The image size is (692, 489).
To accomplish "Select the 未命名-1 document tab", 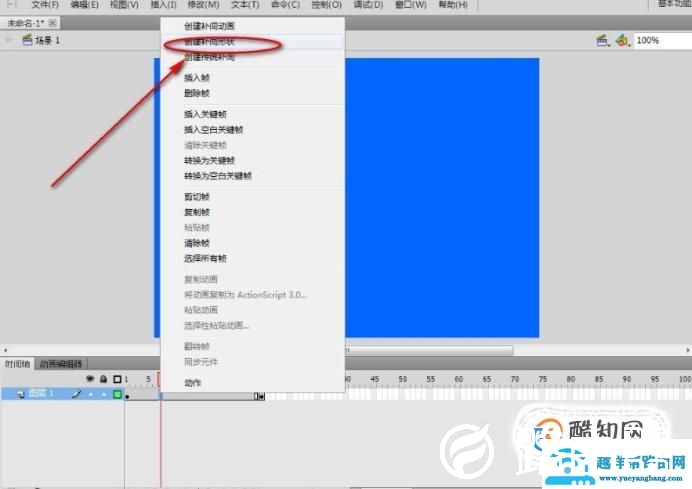I will point(26,23).
